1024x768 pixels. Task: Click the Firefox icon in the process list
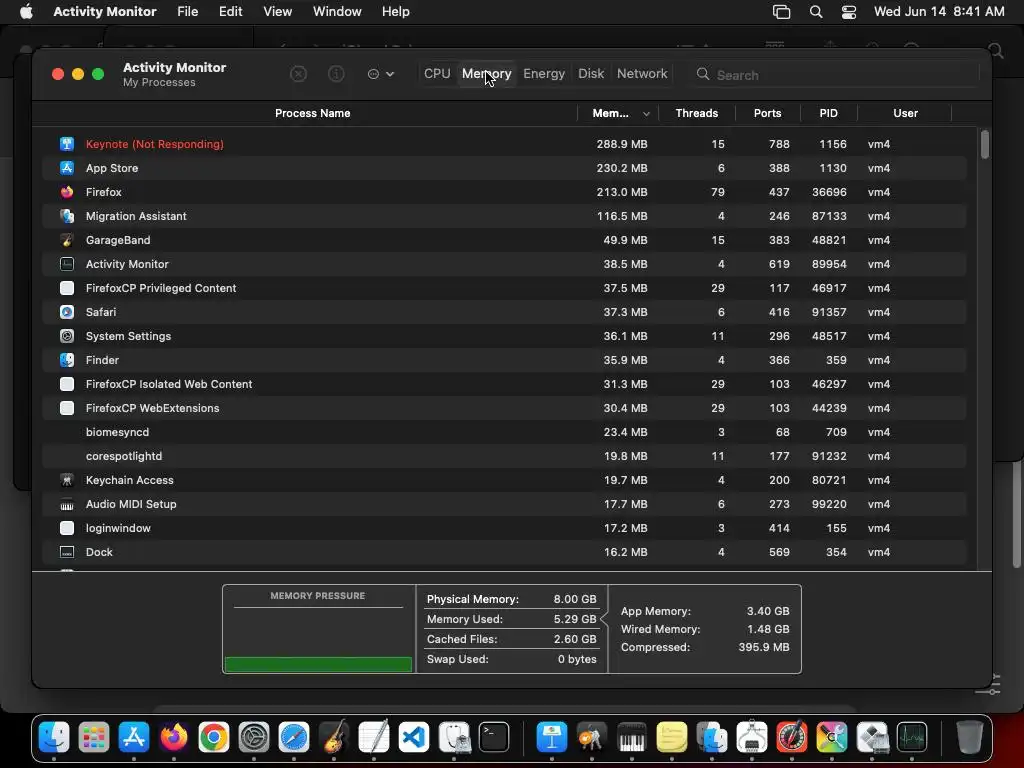pos(67,192)
